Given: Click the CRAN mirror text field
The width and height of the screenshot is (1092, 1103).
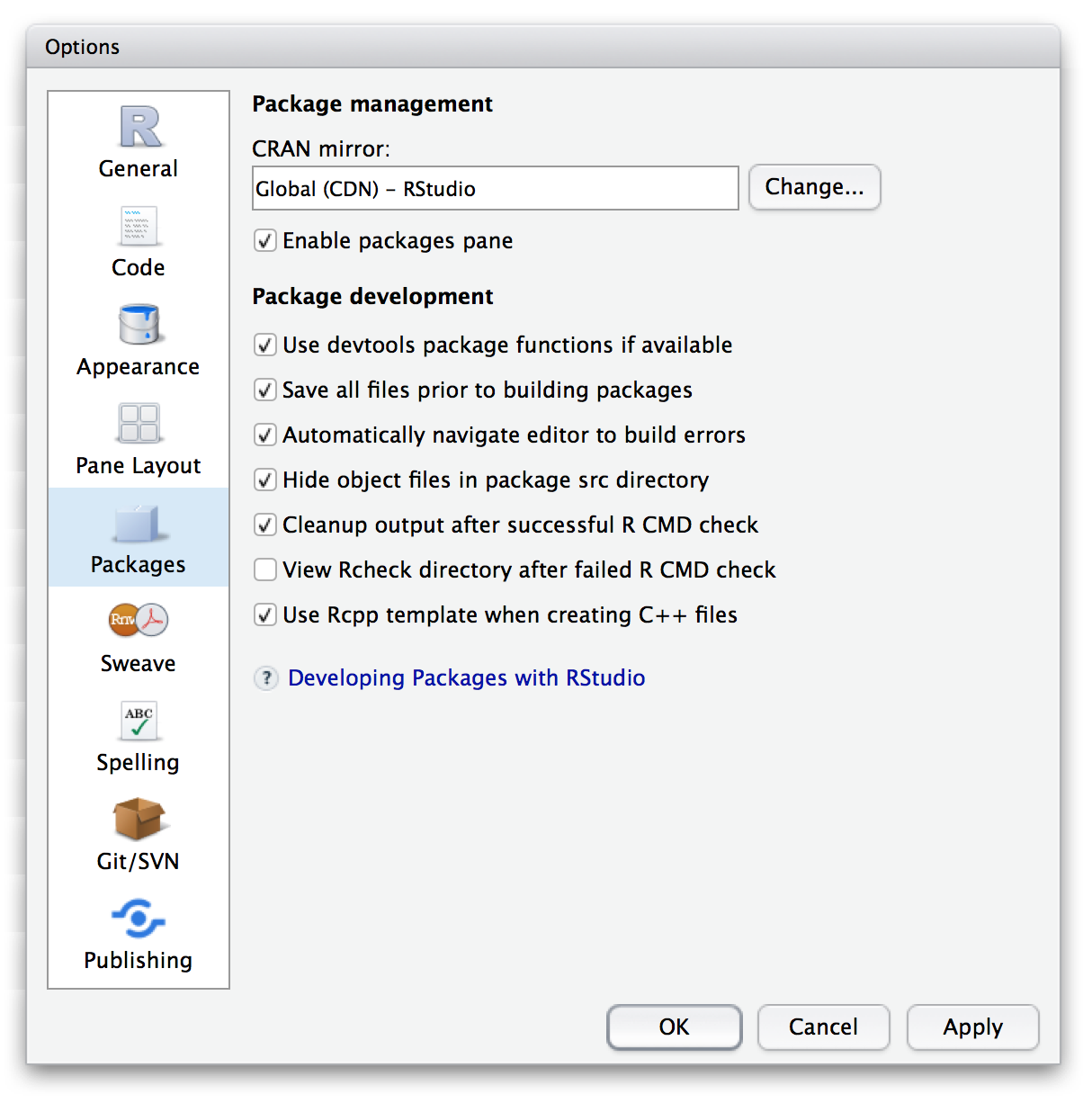Looking at the screenshot, I should click(495, 188).
